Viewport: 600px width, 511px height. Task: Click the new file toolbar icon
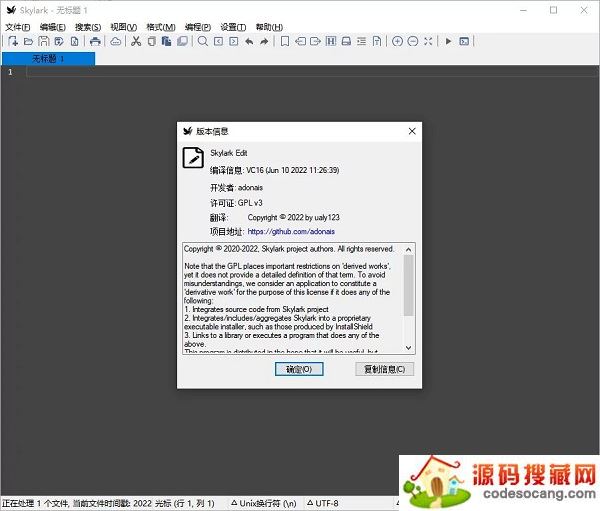13,41
